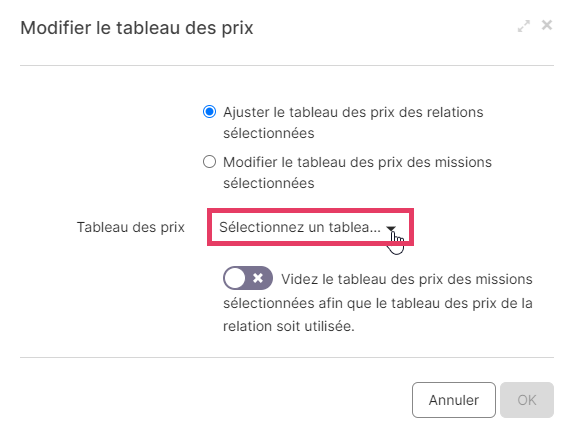575x428 pixels.
Task: Enable the Videz le tableau des prix toggle
Action: coord(248,278)
